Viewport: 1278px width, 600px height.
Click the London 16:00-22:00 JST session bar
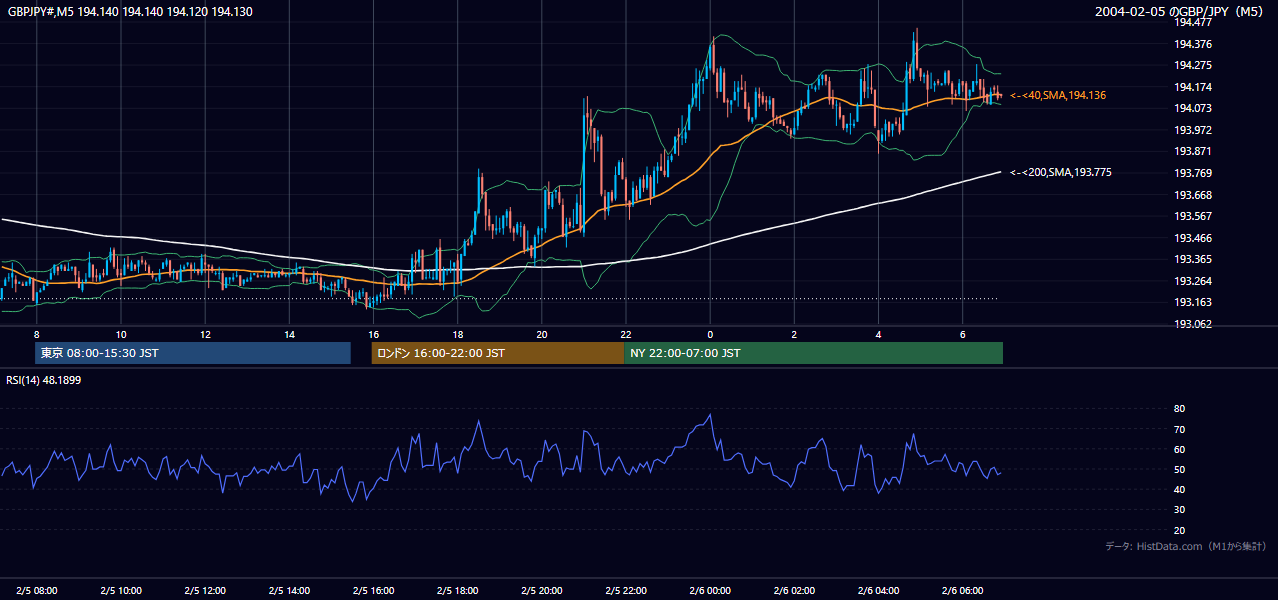[497, 353]
